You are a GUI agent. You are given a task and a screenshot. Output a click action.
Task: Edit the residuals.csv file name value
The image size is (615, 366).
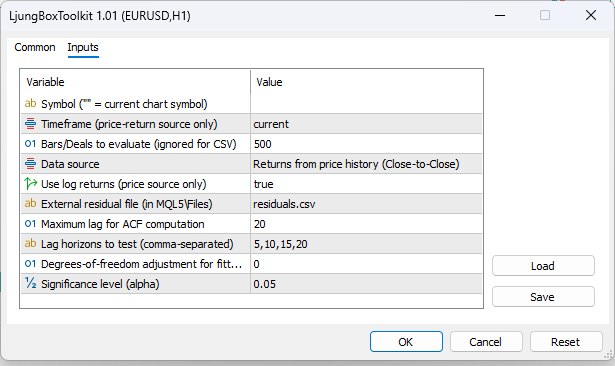tap(366, 204)
